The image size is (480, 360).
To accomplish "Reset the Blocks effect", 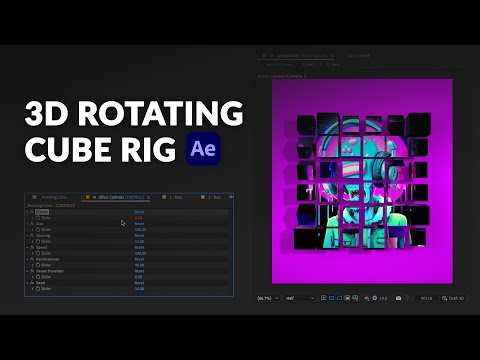I will (139, 212).
